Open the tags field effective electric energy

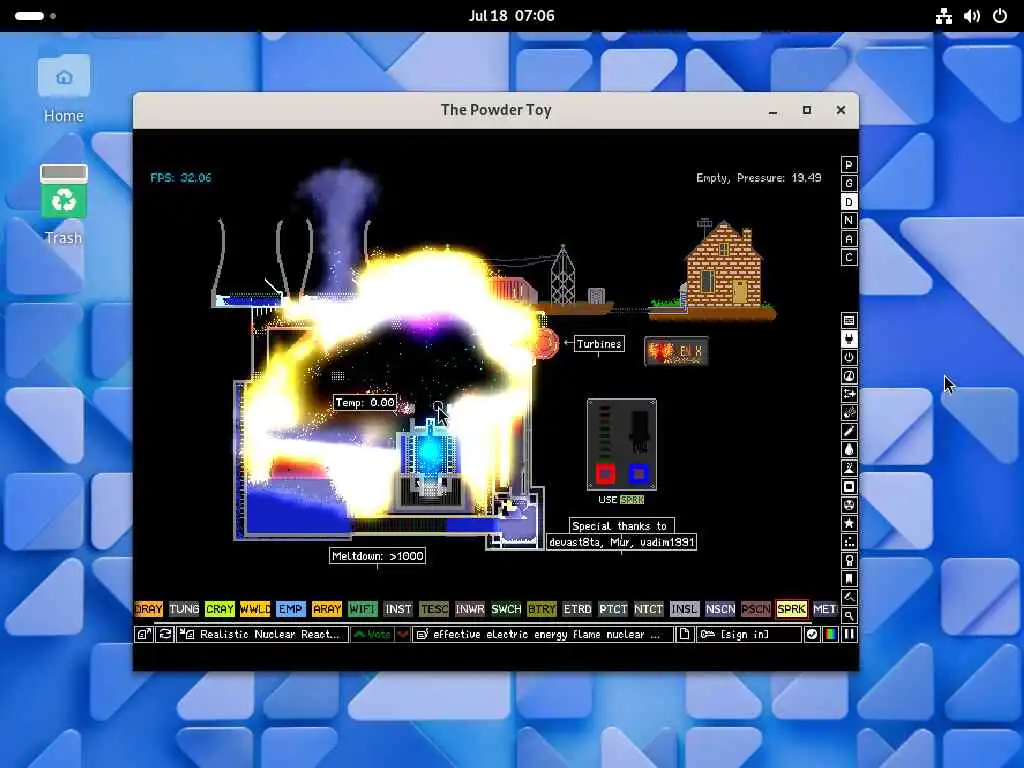point(543,634)
